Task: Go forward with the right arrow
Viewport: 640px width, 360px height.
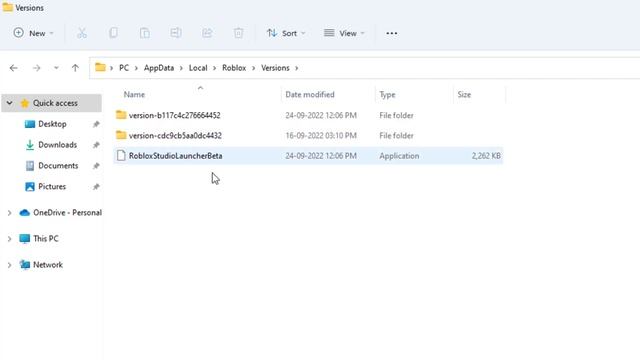Action: tap(36, 68)
